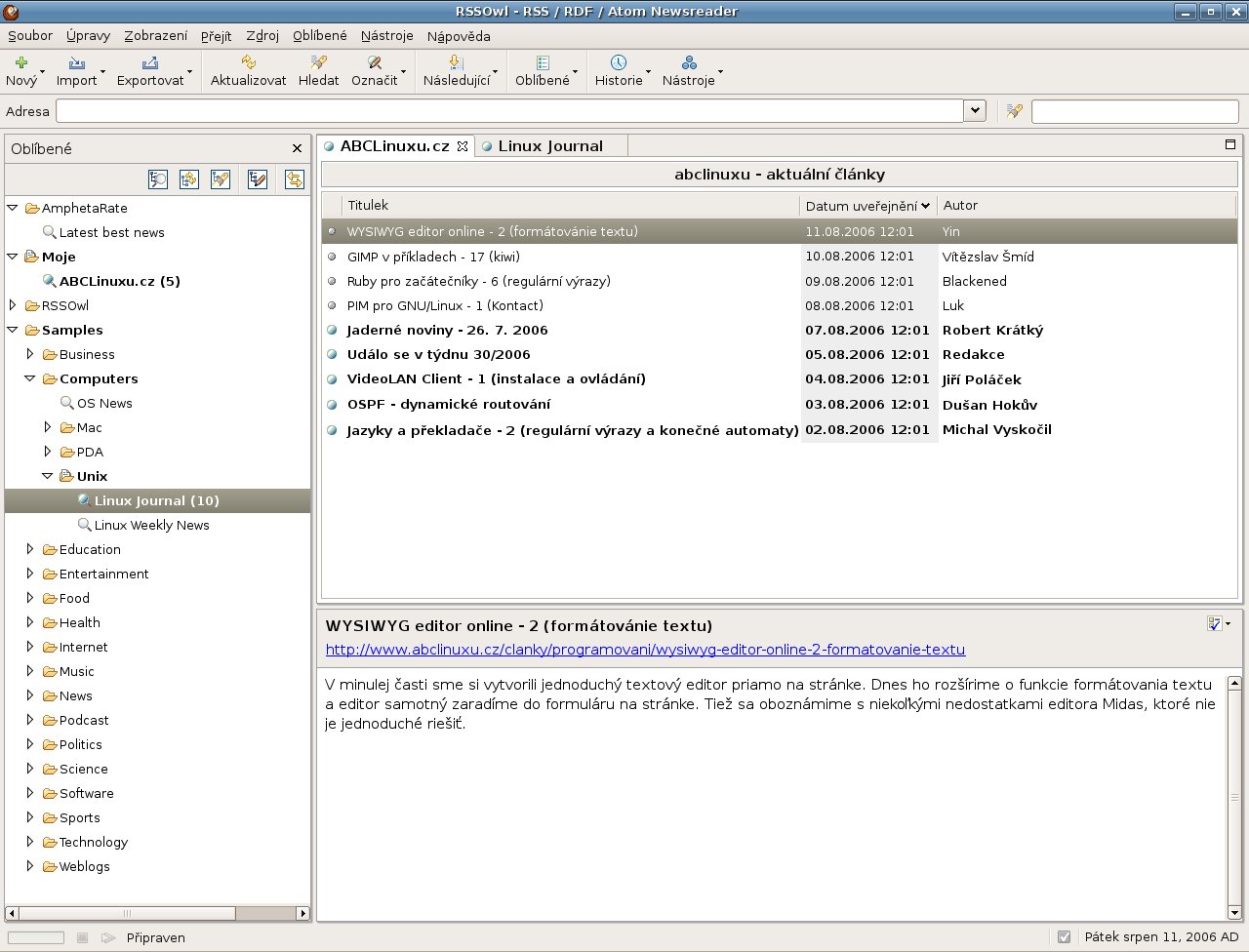Select the Linux Weekly News feed
This screenshot has height=952, width=1249.
pos(151,525)
